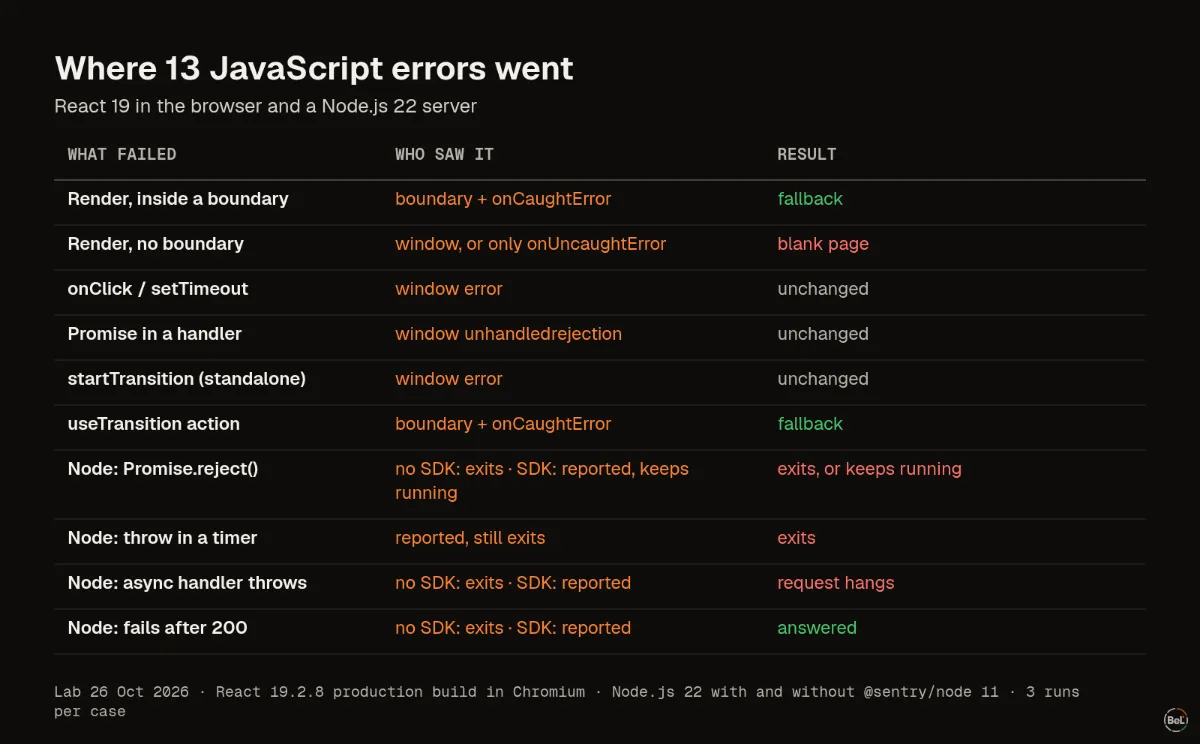Image resolution: width=1200 pixels, height=744 pixels.
Task: Click "no SDK: exits · SDK: reported" in the async handler row
Action: (x=513, y=583)
